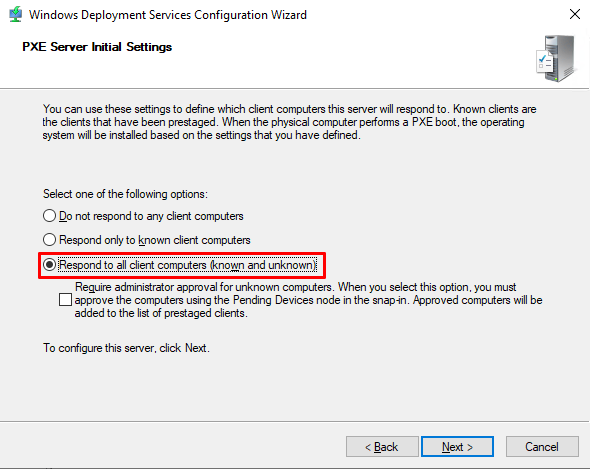Go to previous page with Back button
590x469 pixels.
(382, 447)
